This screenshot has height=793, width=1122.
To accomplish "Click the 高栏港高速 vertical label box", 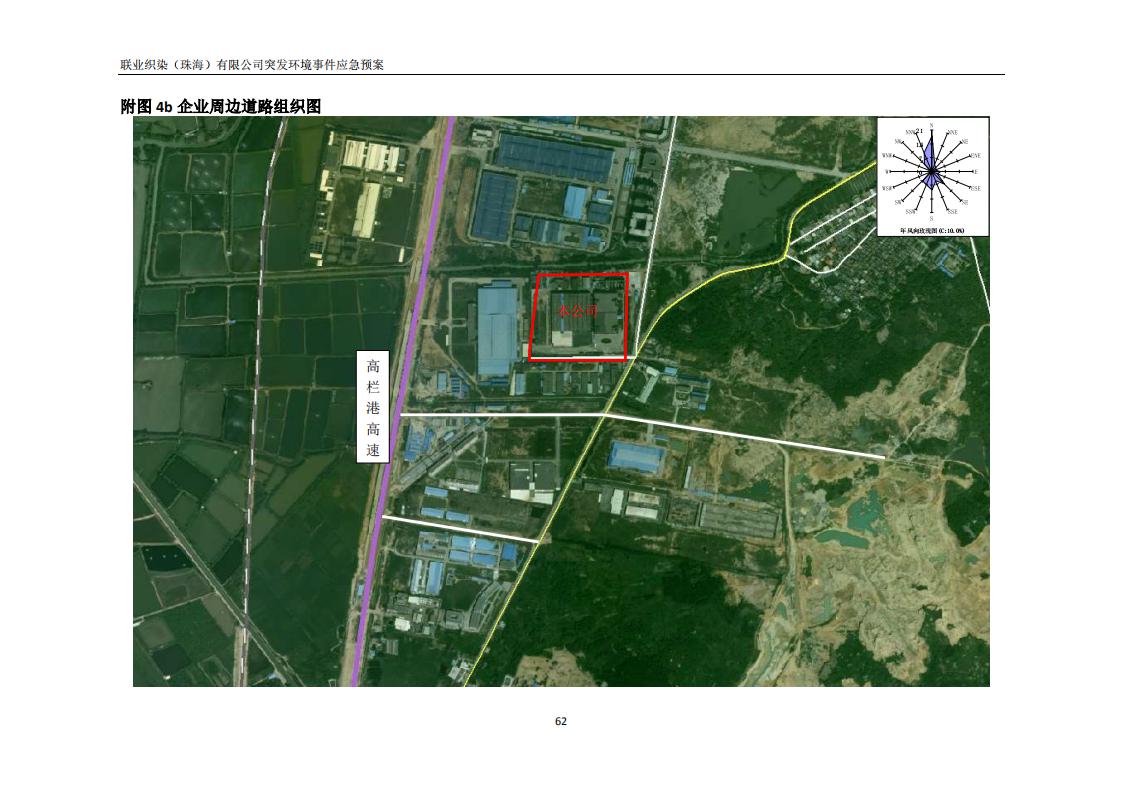I will 372,408.
